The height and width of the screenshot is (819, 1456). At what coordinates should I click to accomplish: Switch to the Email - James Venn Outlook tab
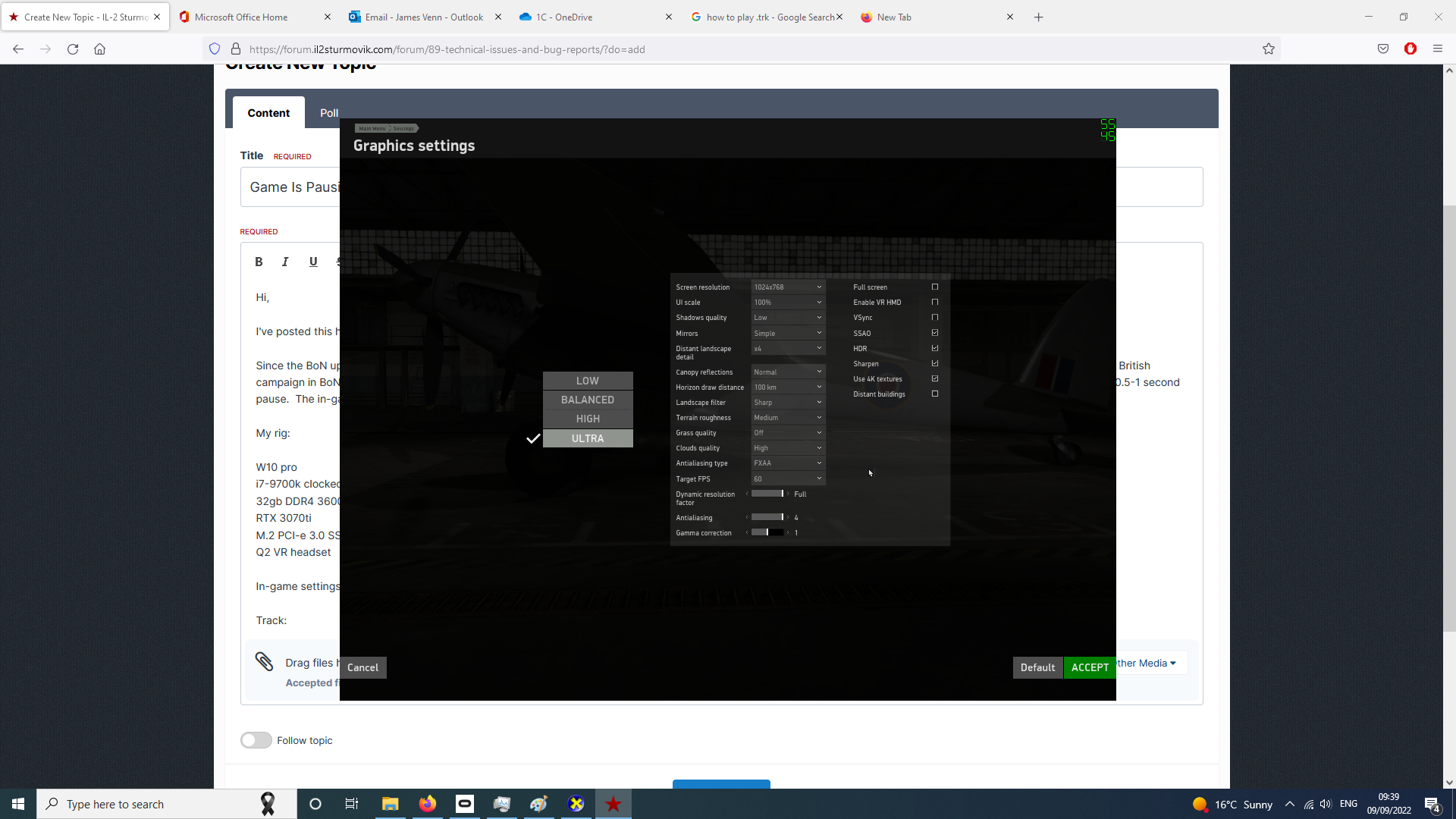(x=416, y=17)
